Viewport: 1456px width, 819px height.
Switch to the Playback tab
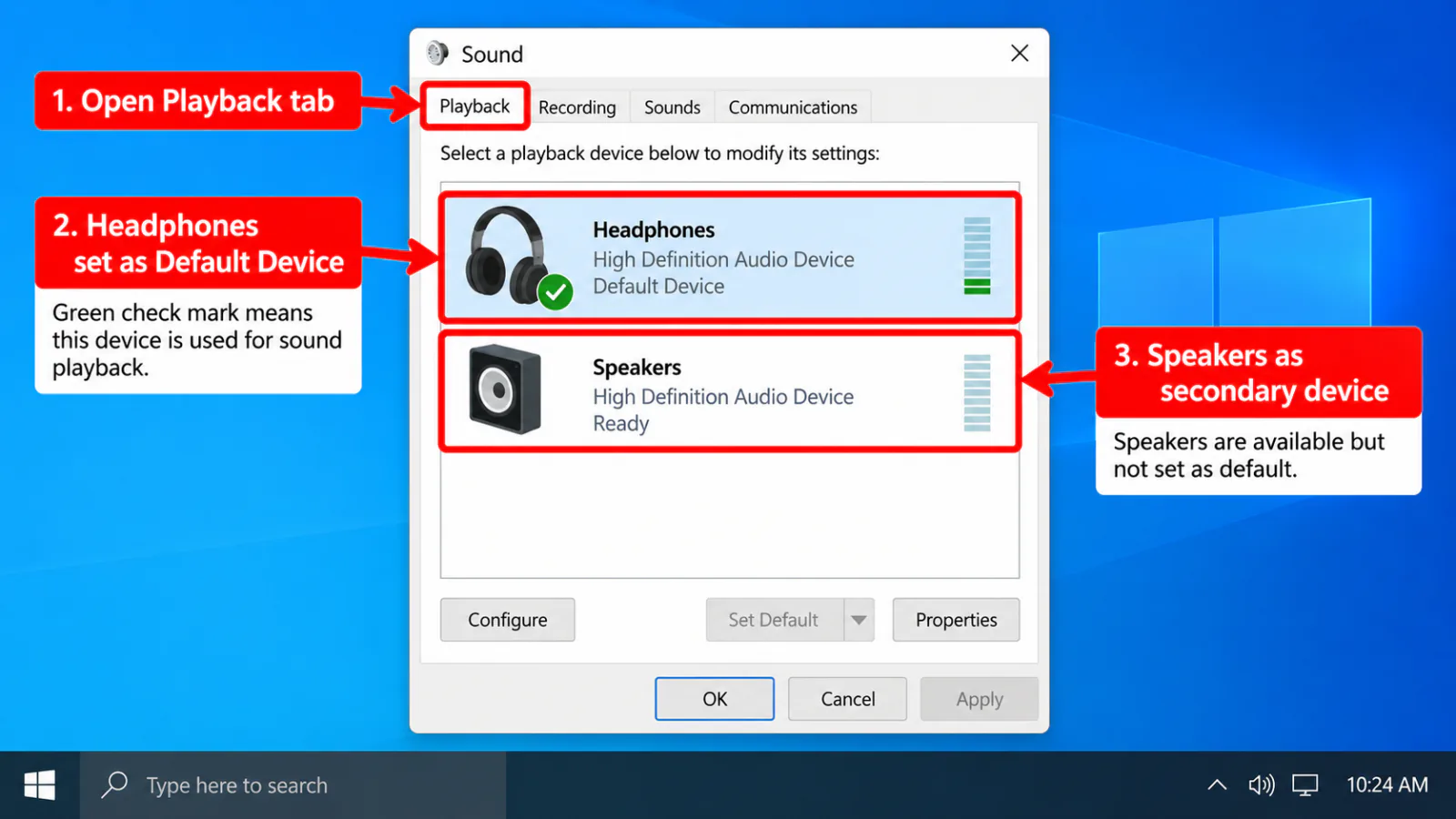[x=475, y=106]
